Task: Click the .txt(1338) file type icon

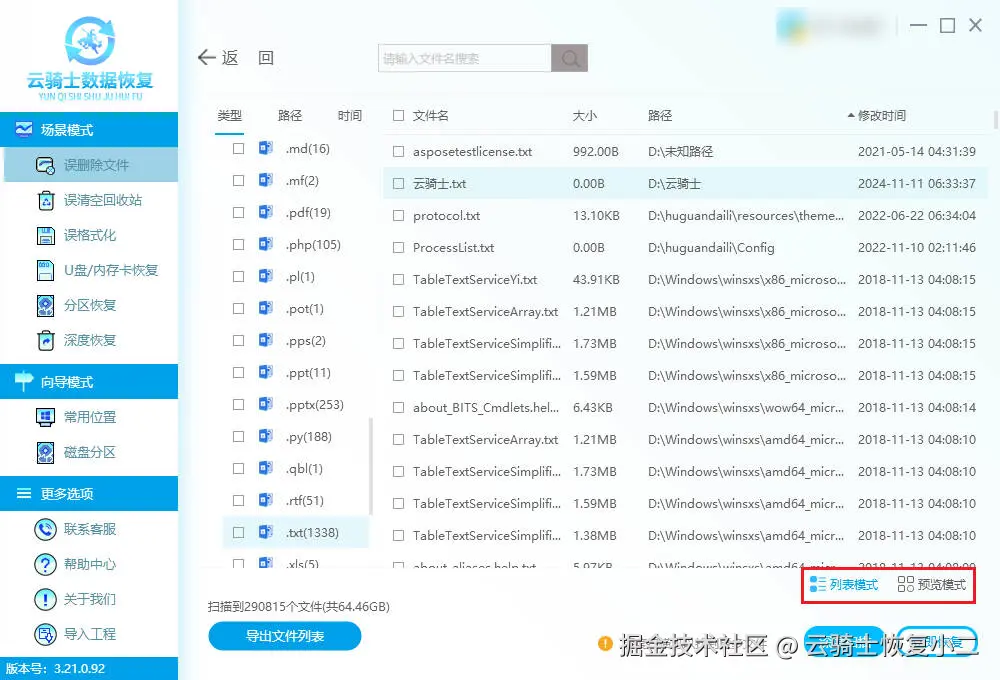Action: pos(266,532)
